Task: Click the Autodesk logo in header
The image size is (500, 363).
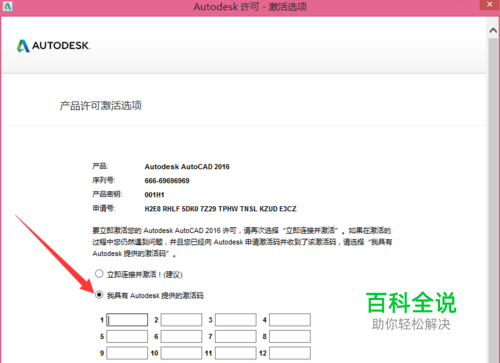Action: coord(54,46)
